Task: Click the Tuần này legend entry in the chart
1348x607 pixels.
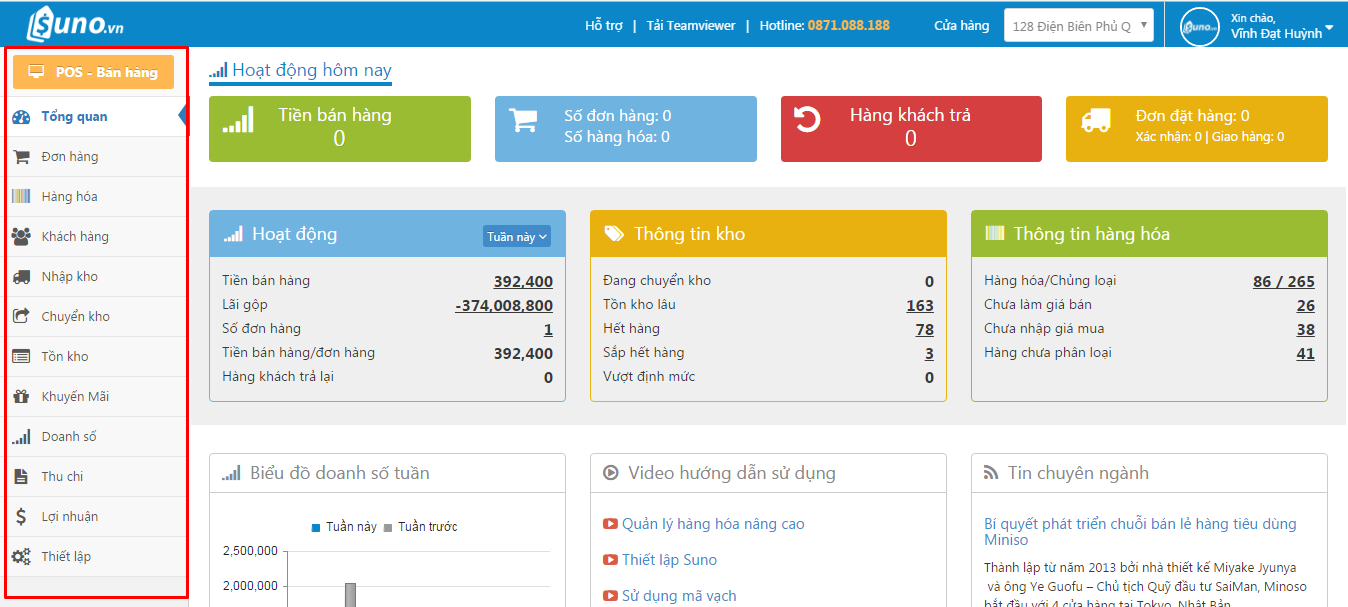Action: [x=344, y=527]
